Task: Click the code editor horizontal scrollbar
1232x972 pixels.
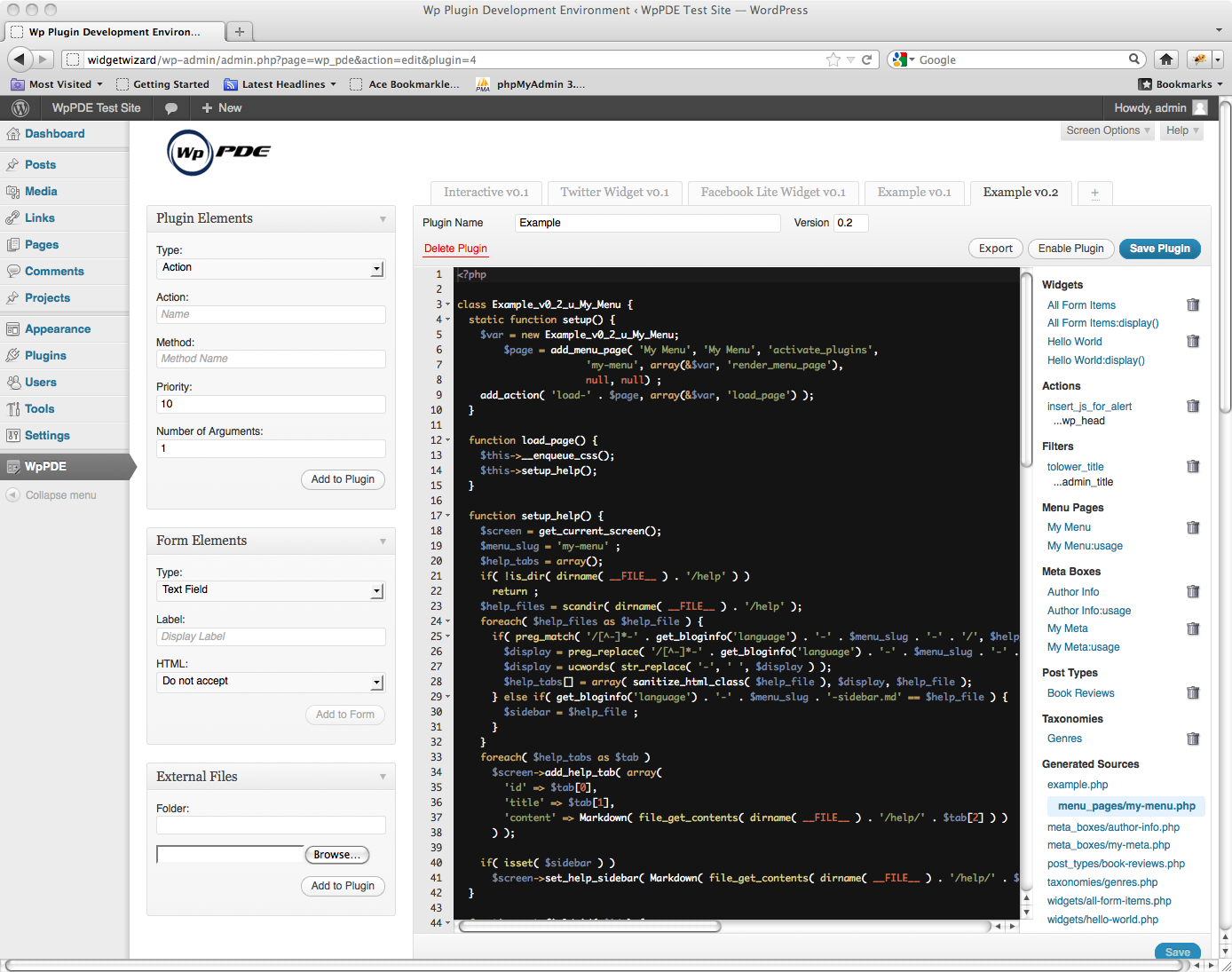Action: 589,926
